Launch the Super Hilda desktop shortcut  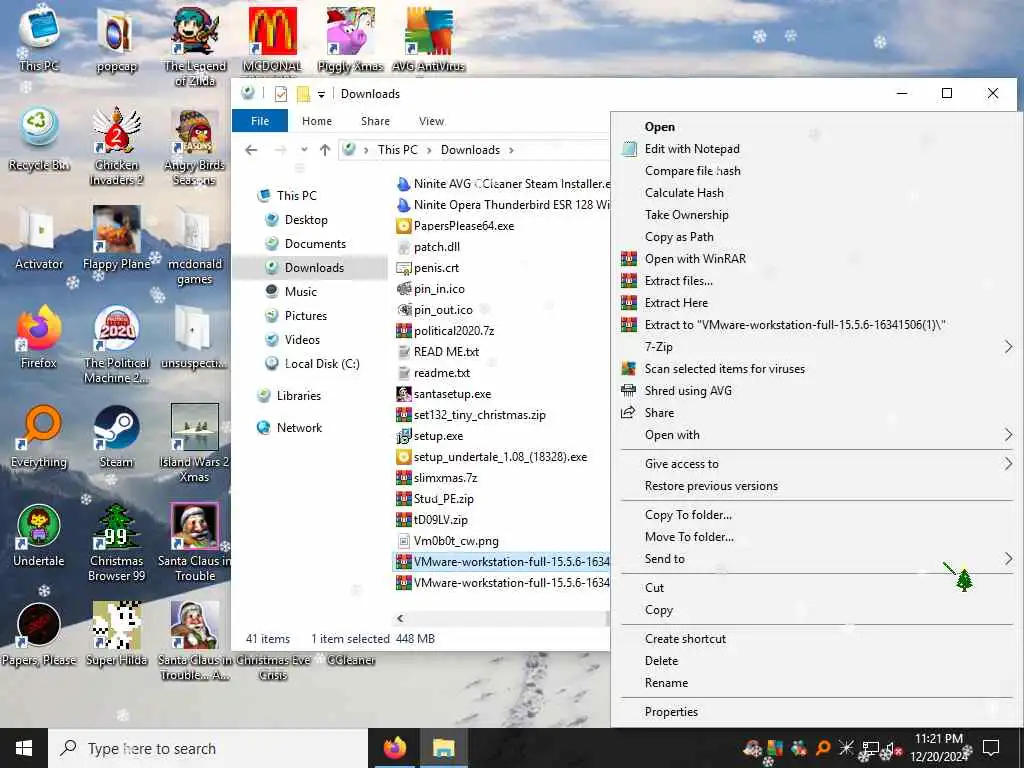point(116,633)
